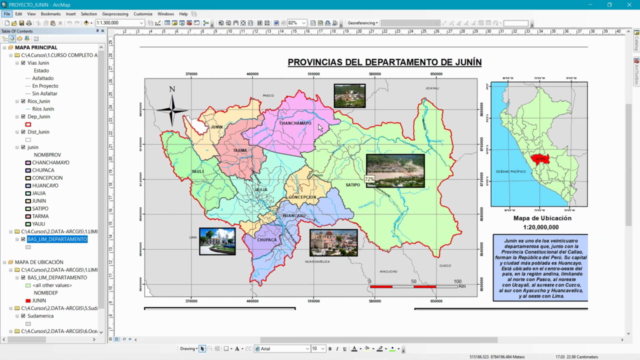The height and width of the screenshot is (360, 640).
Task: Click the New document icon
Action: click(x=7, y=23)
